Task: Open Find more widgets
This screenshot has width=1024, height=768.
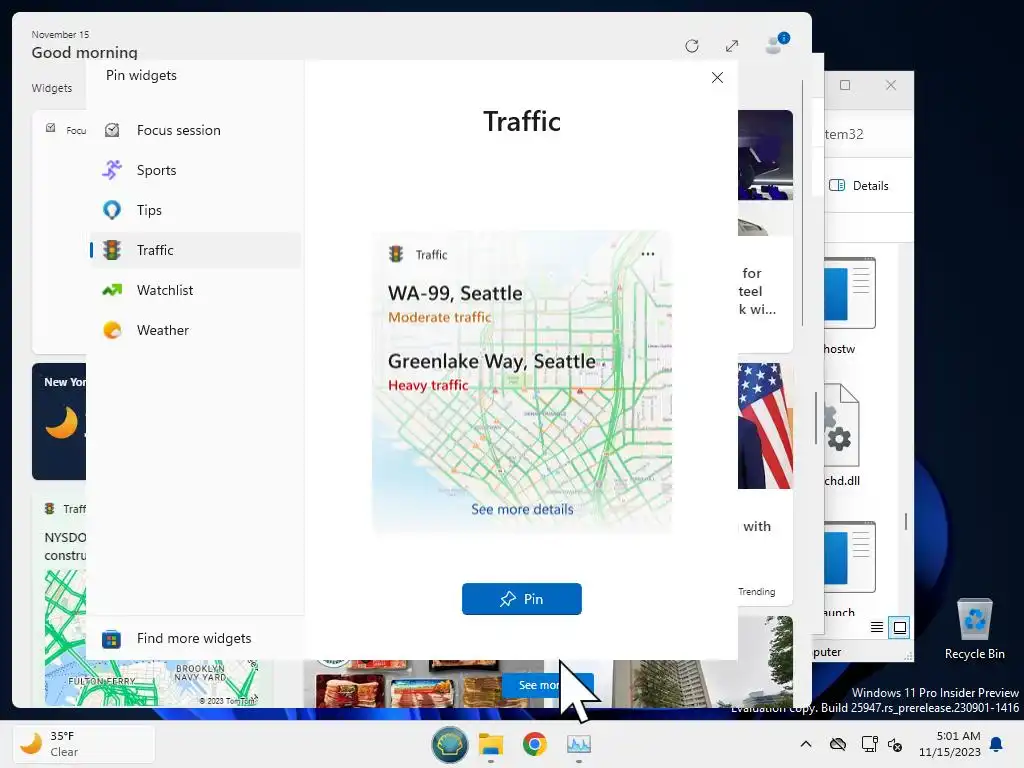Action: click(x=194, y=638)
